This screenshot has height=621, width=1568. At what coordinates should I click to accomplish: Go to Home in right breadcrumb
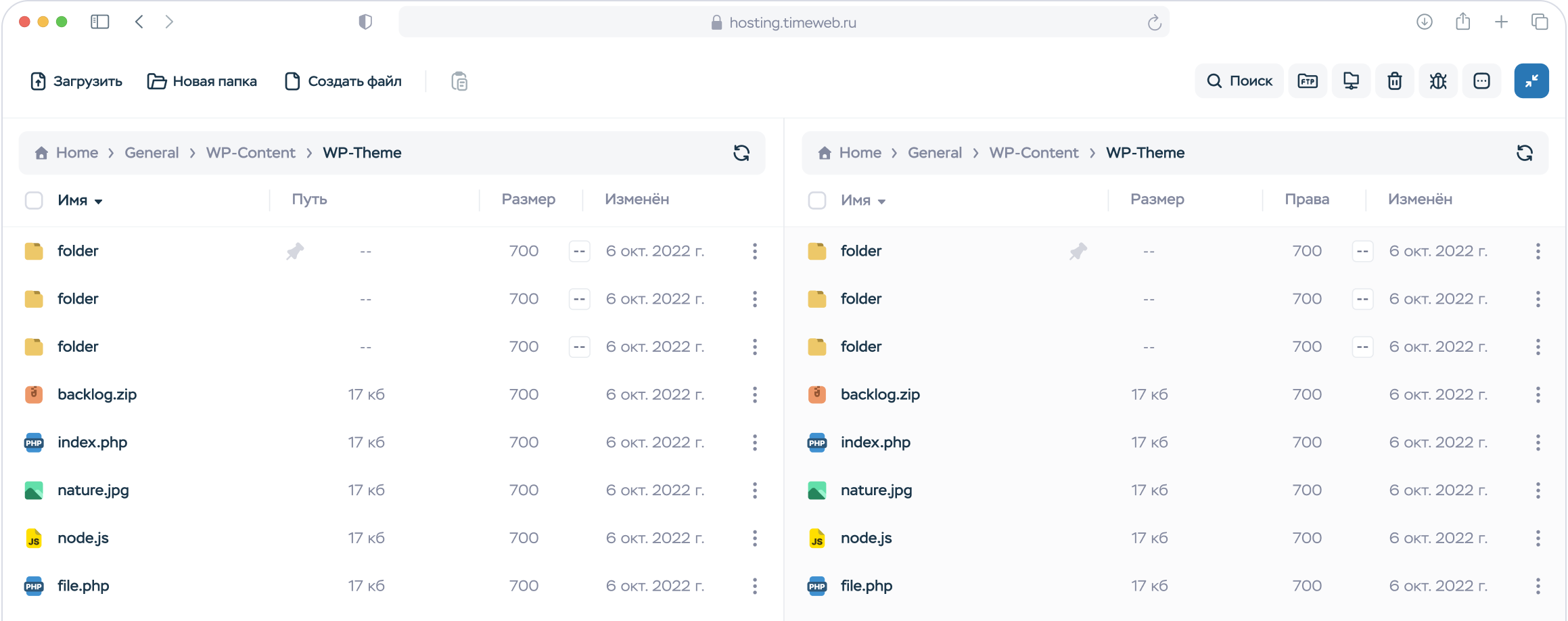(x=850, y=153)
